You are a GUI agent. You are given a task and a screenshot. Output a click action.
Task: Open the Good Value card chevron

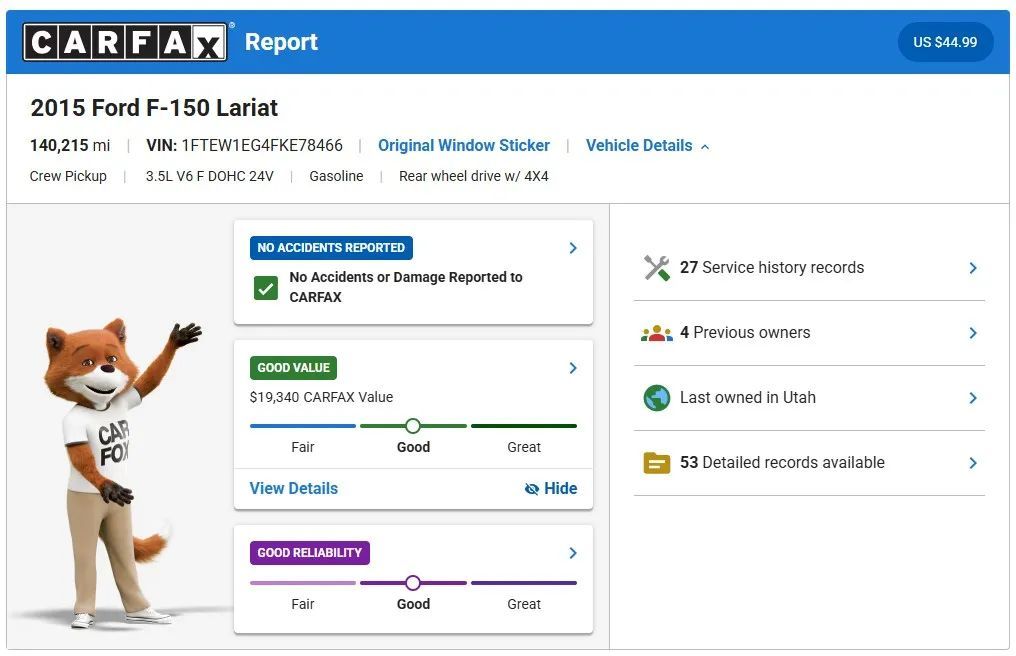(x=573, y=368)
